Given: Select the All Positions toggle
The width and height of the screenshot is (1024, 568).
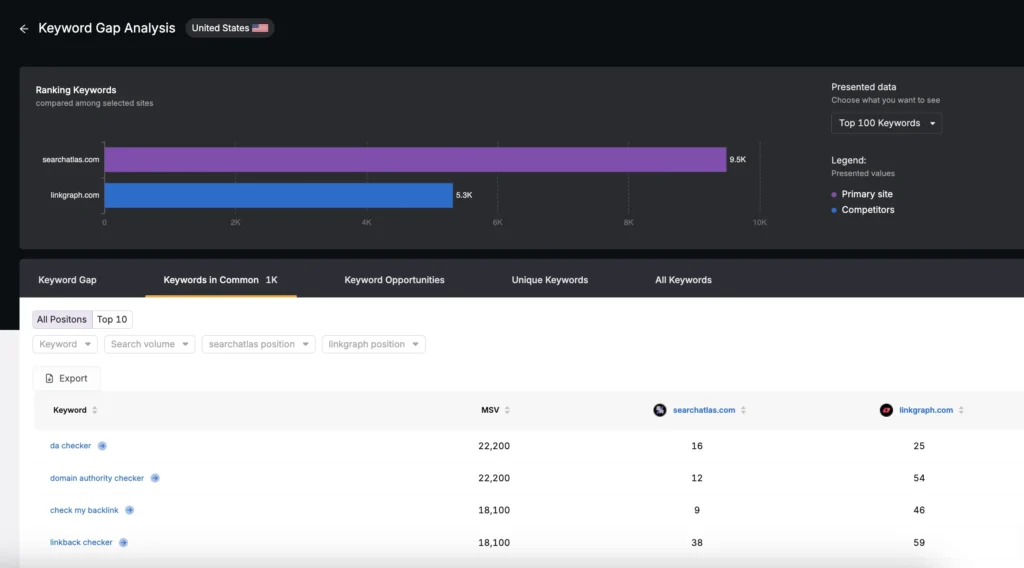Looking at the screenshot, I should coord(62,319).
